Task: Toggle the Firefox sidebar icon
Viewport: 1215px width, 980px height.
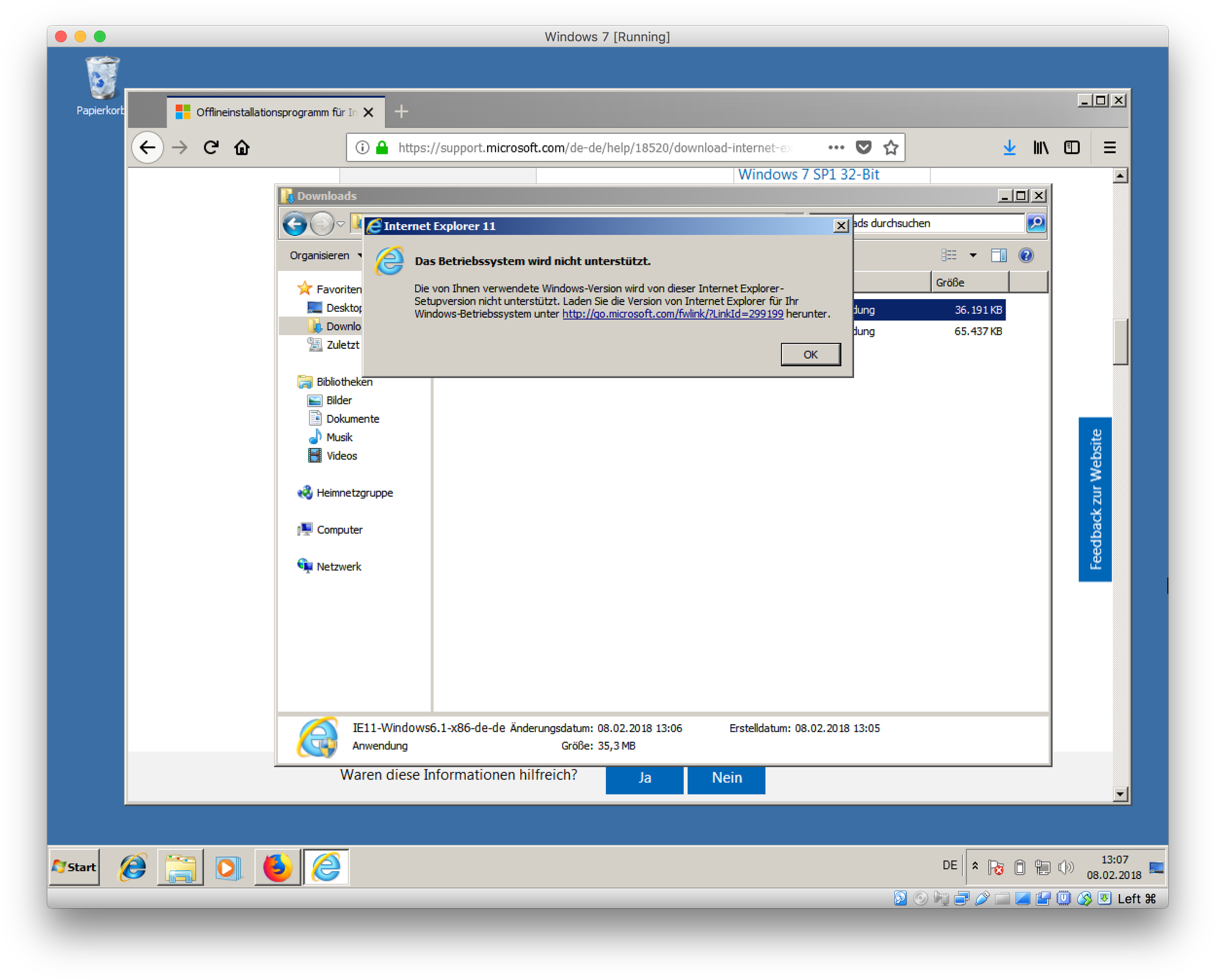Action: tap(1072, 148)
